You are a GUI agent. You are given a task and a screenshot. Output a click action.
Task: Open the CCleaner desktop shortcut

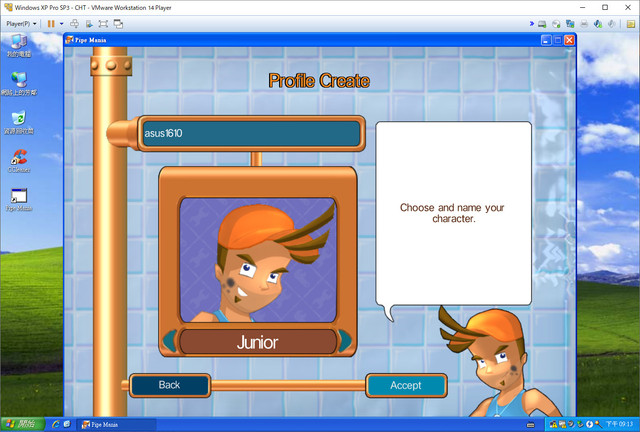click(x=19, y=161)
